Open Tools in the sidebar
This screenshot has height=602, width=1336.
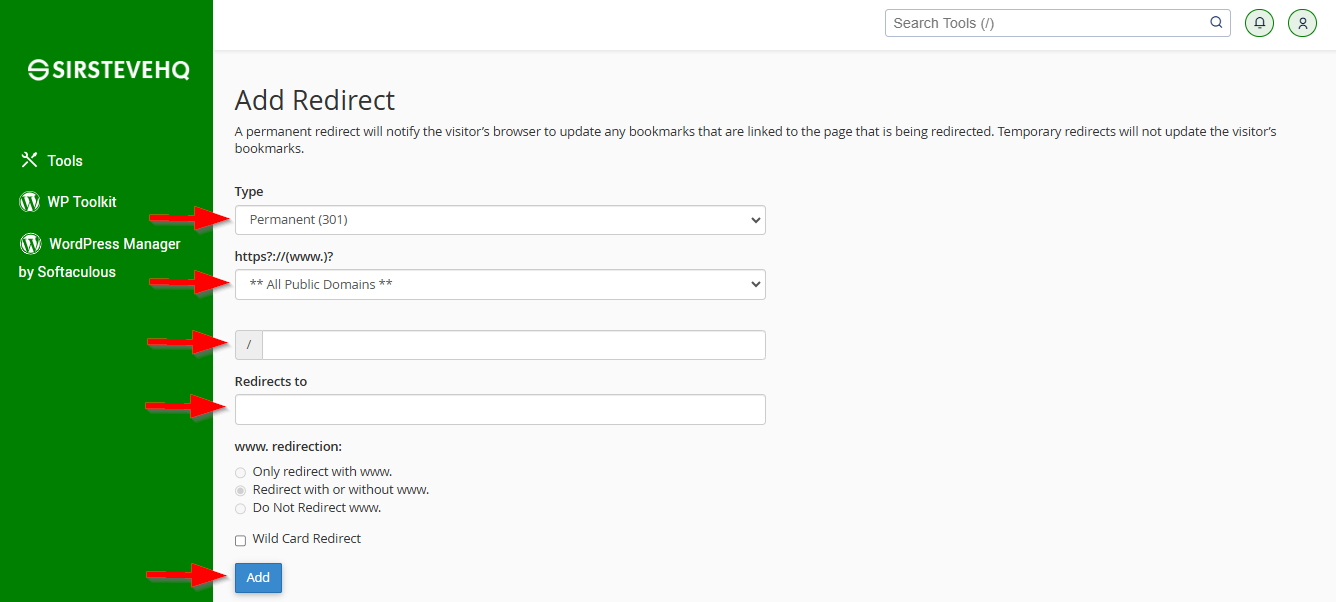click(x=65, y=161)
